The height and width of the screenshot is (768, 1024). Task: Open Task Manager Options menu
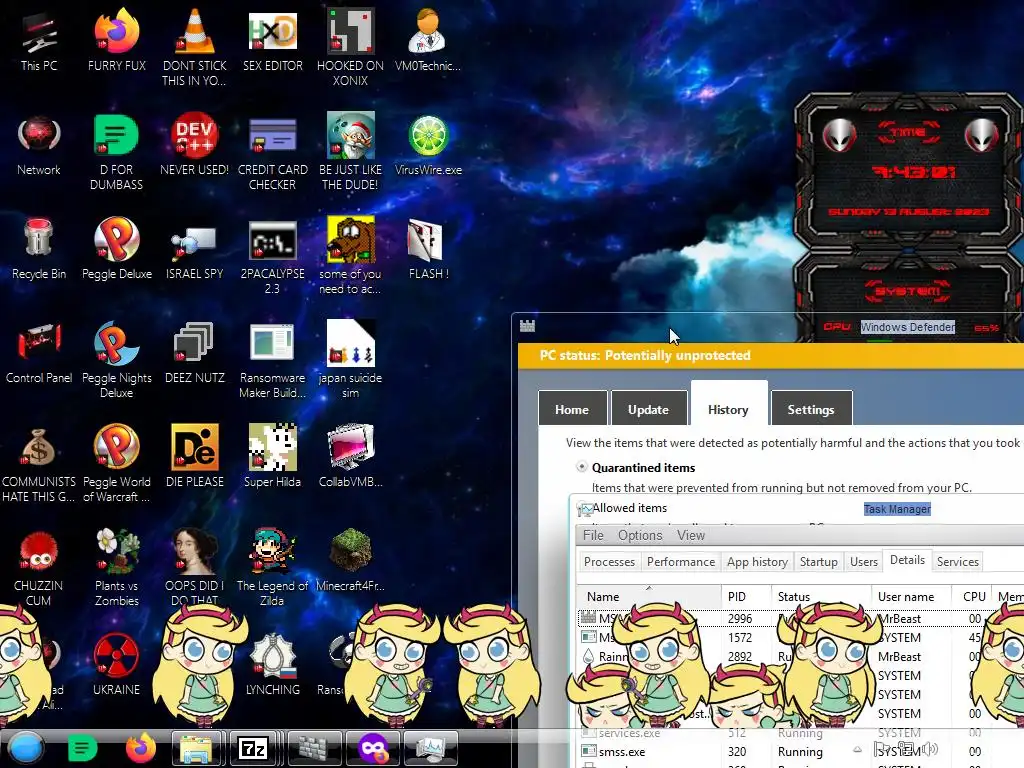coord(640,536)
